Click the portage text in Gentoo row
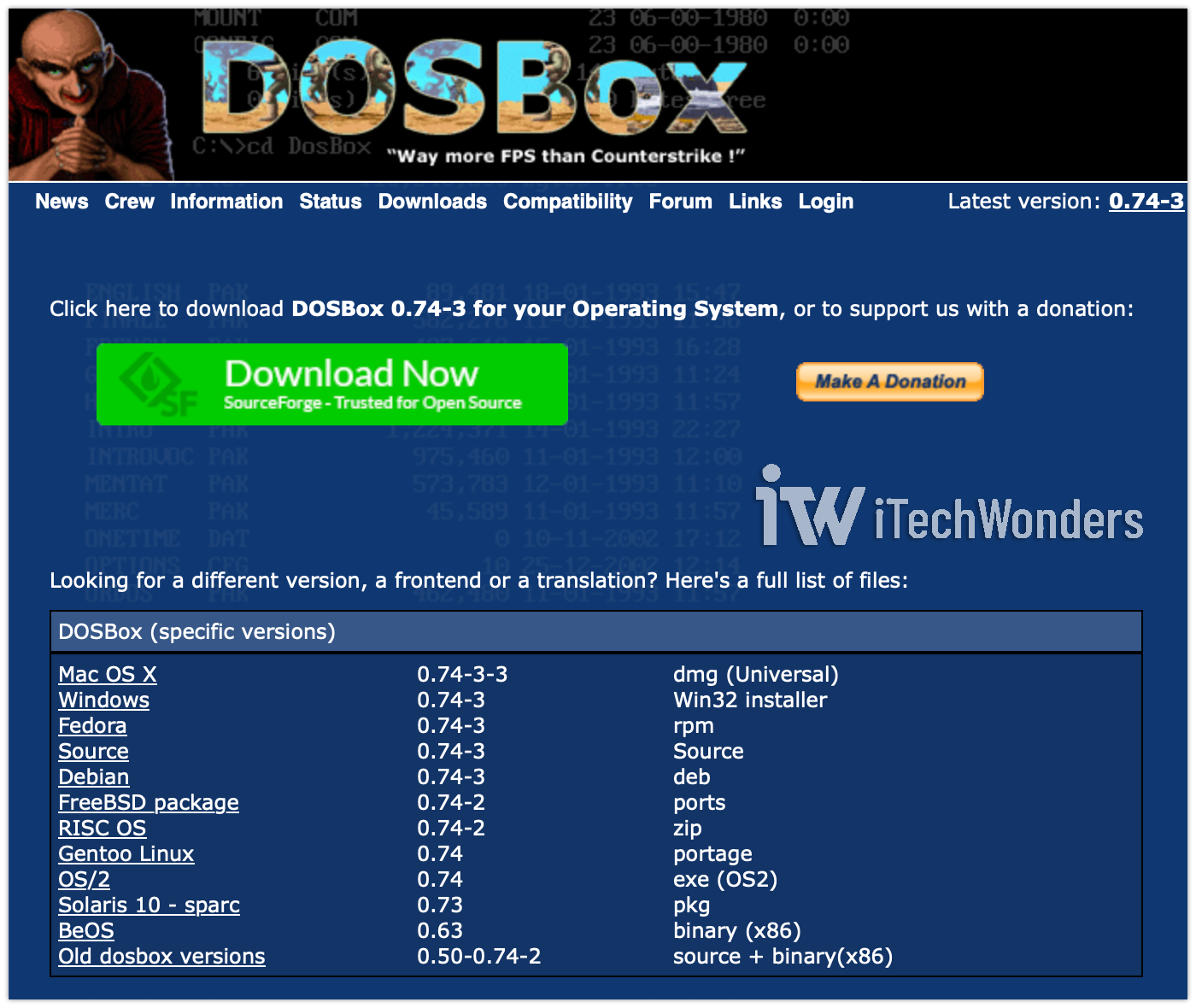The width and height of the screenshot is (1196, 1008). pos(712,853)
